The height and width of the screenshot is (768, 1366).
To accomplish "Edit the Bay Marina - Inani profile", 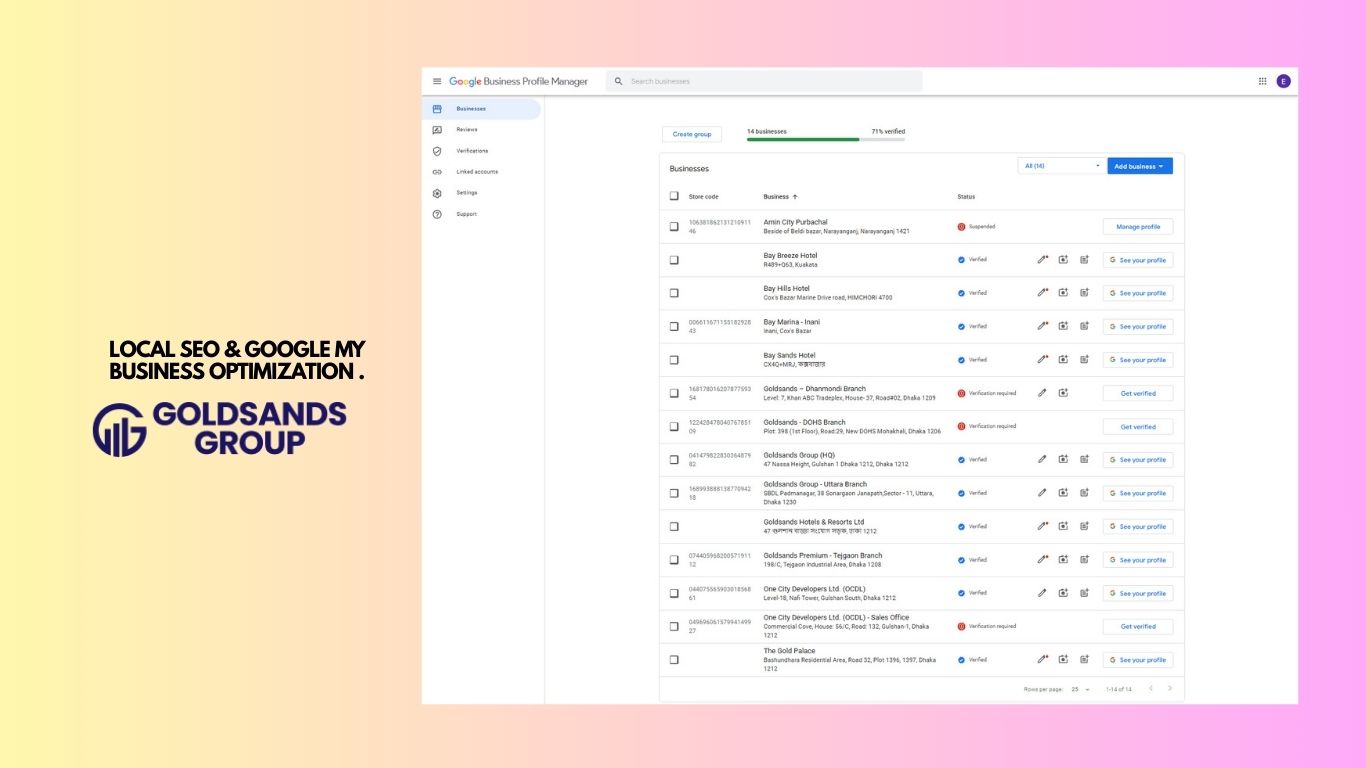I will tap(1042, 326).
